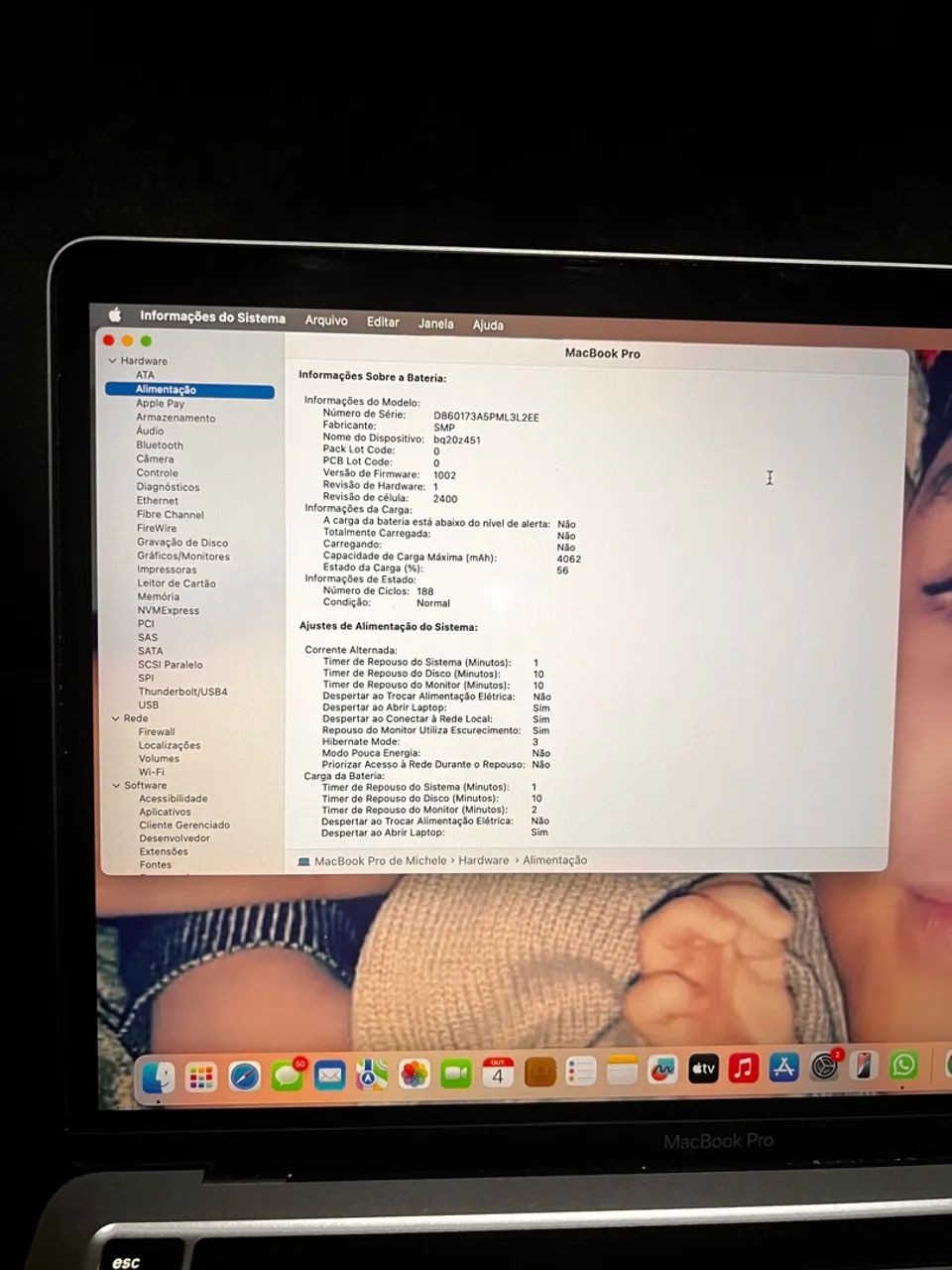
Task: Open the App Store
Action: tap(783, 1068)
